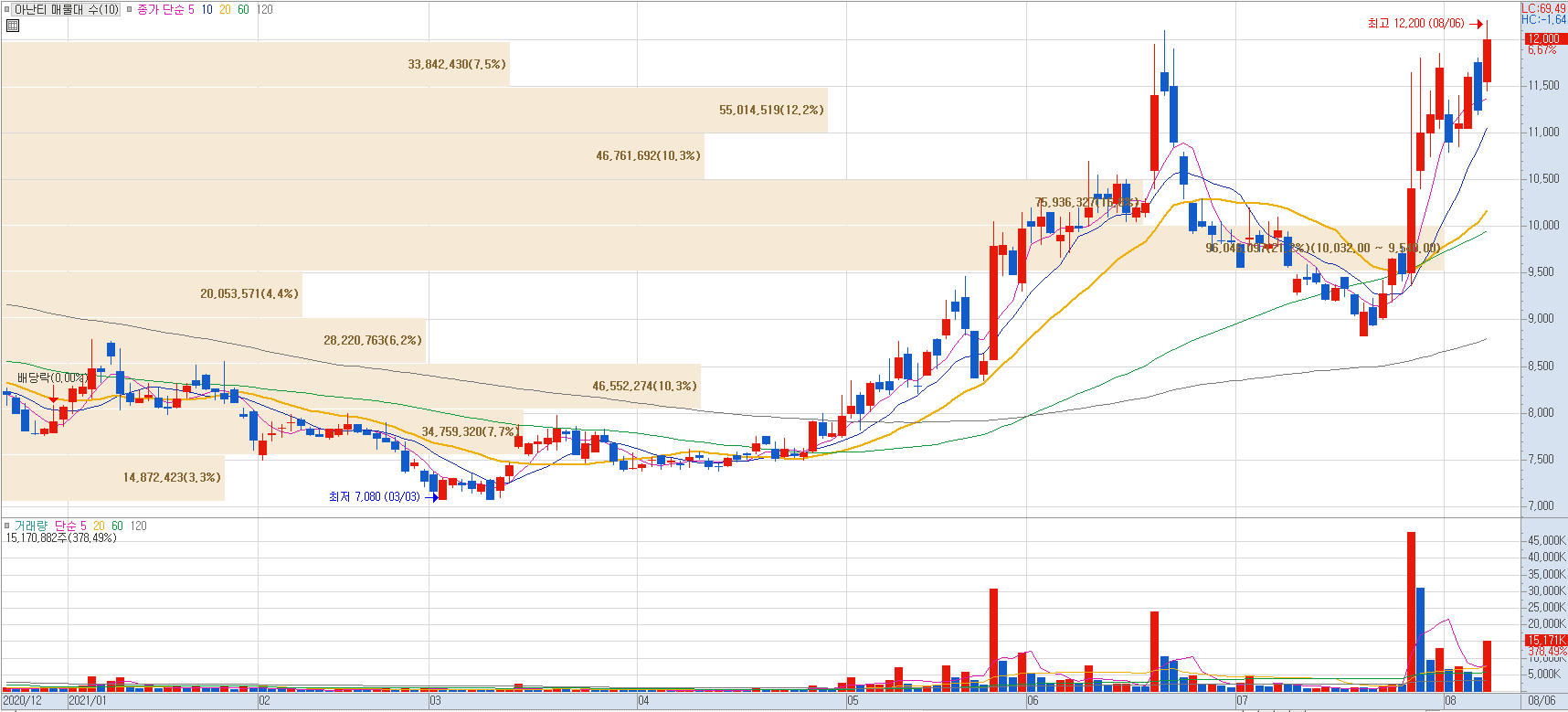Click the 배당락(0.00%) dividend marker

coord(52,377)
